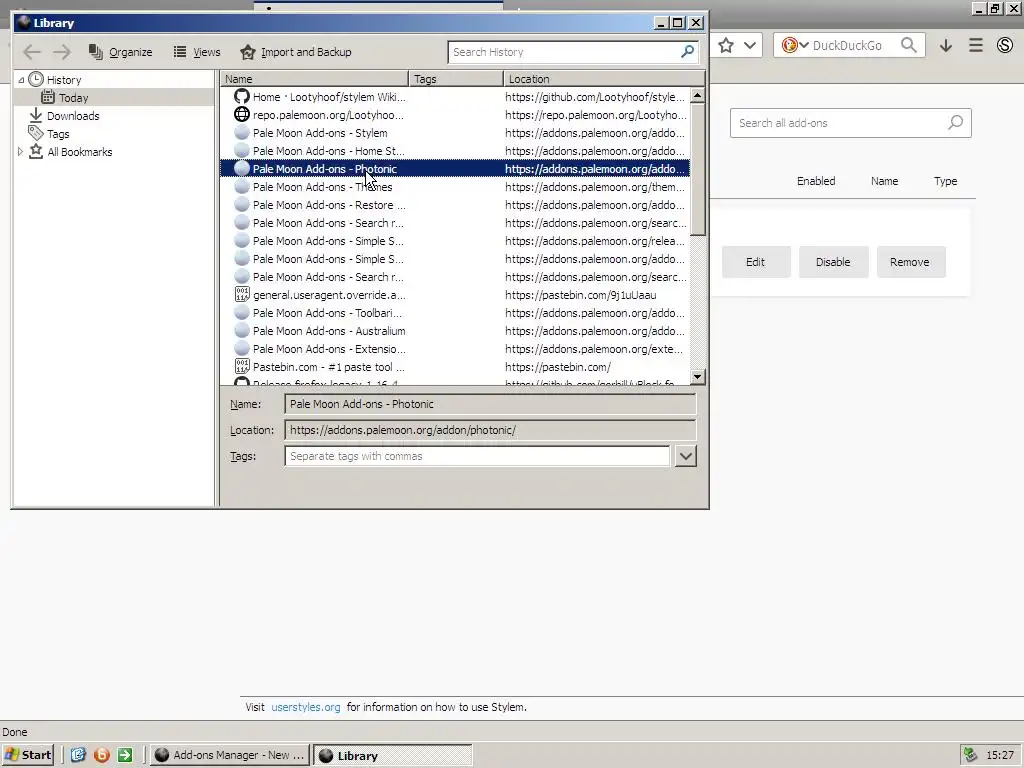This screenshot has width=1024, height=768.
Task: Click the Library taskbar button
Action: [392, 756]
